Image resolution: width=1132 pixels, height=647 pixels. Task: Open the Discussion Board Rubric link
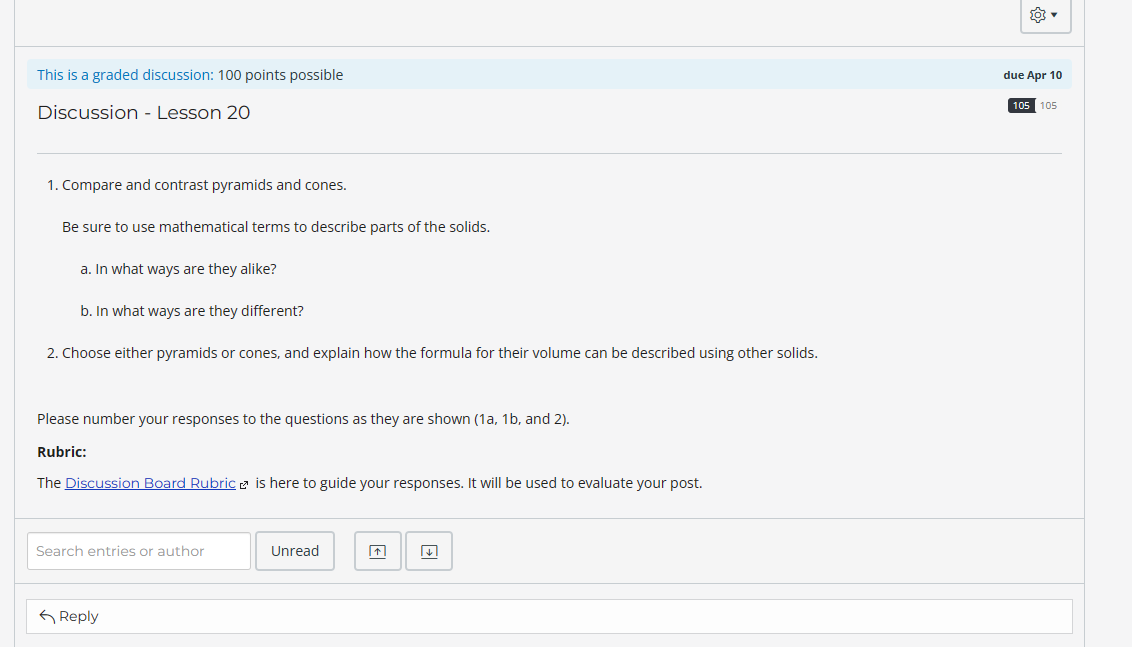point(150,482)
